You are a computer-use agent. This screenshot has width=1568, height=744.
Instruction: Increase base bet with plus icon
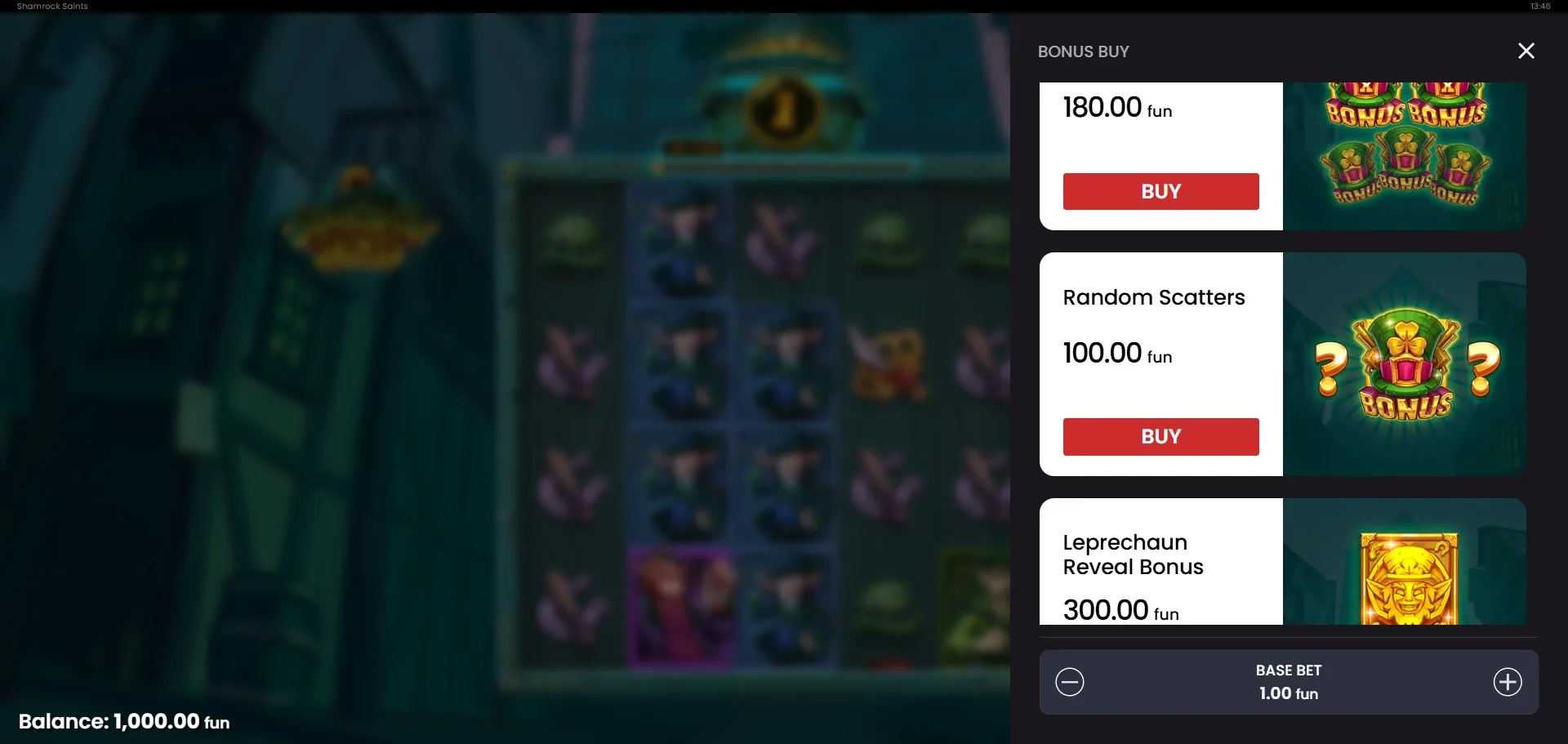[1508, 682]
